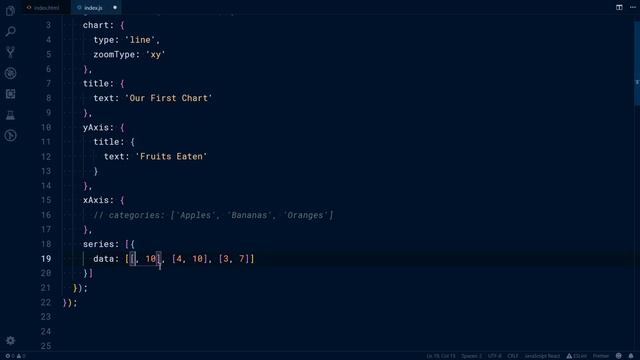640x360 pixels.
Task: Open the Debug view with crossed-bug icon
Action: (11, 73)
